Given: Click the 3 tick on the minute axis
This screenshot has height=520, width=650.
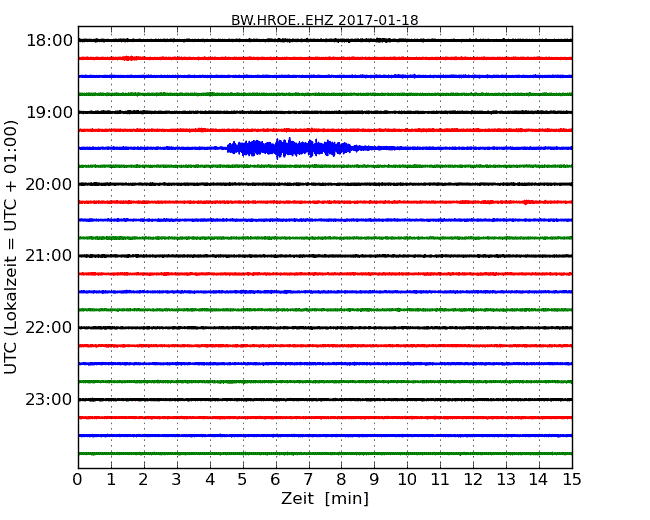Looking at the screenshot, I should pyautogui.click(x=177, y=480).
